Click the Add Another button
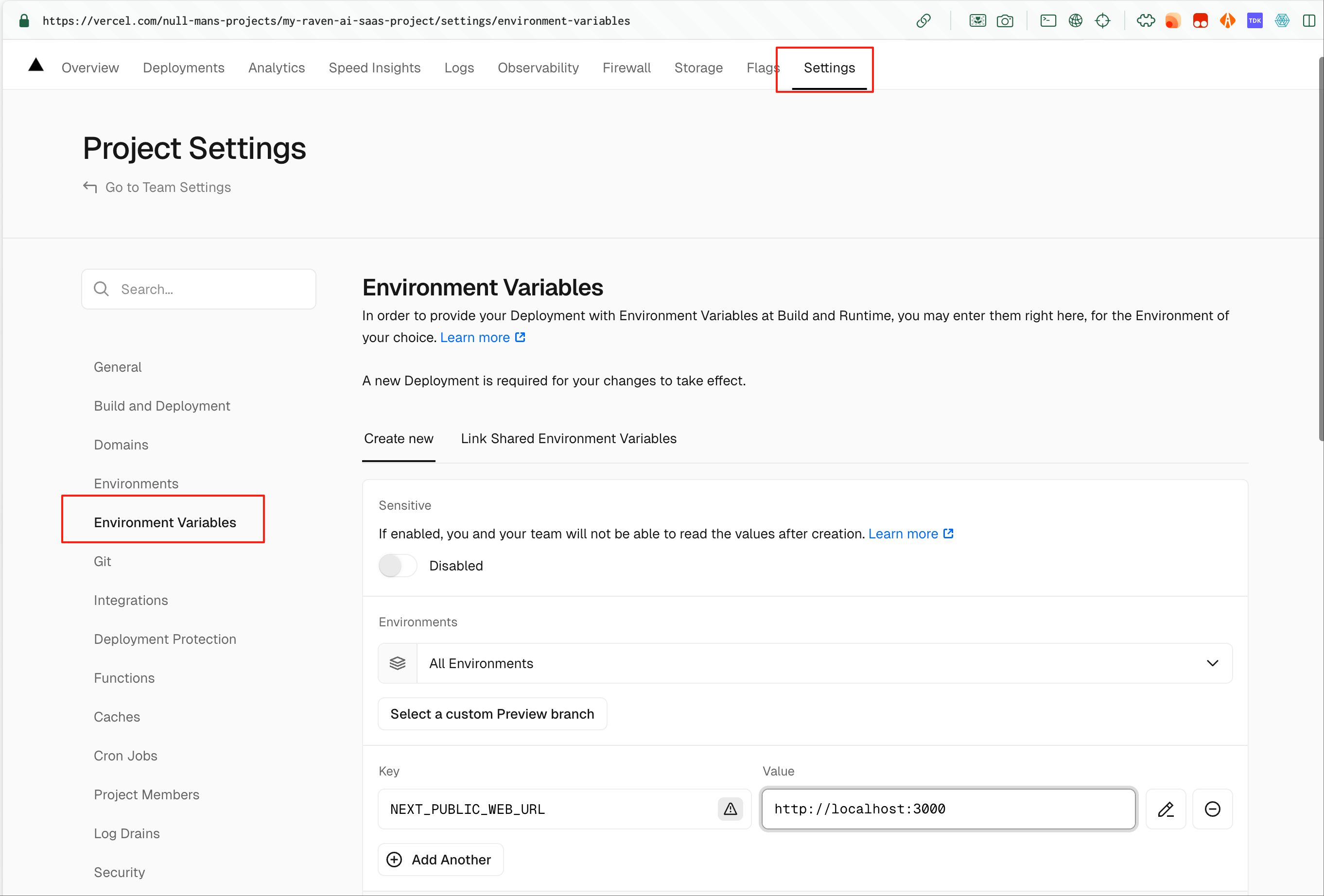Viewport: 1324px width, 896px height. 440,859
